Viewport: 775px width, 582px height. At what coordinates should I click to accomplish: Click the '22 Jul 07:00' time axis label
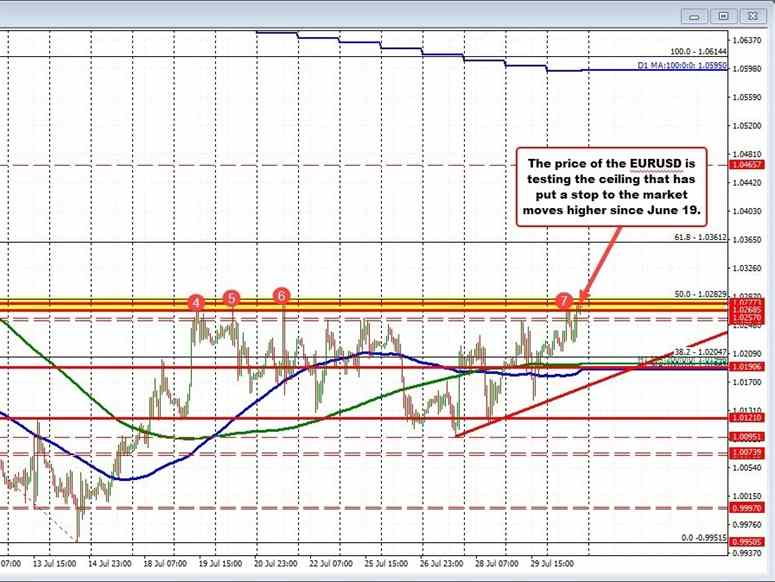tap(331, 564)
